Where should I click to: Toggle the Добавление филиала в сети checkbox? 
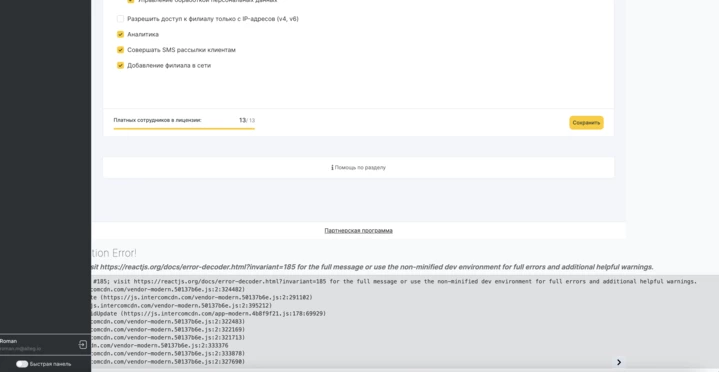point(120,66)
